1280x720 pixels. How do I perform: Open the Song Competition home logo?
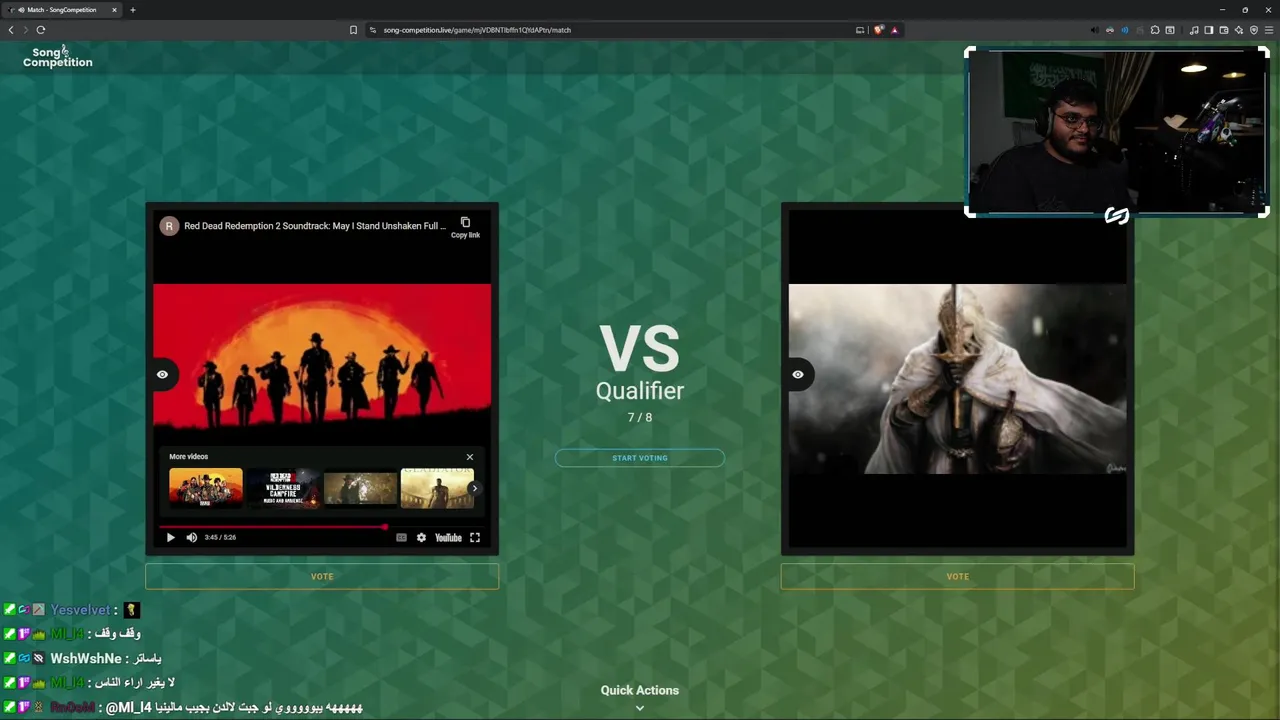[58, 57]
